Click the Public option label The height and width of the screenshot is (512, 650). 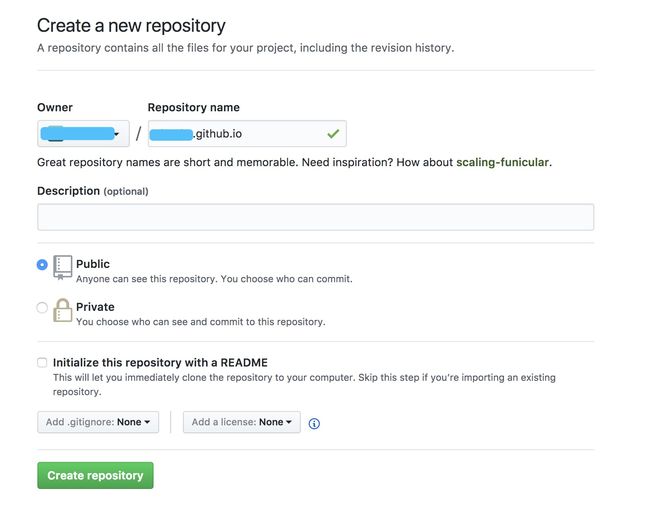pyautogui.click(x=93, y=264)
